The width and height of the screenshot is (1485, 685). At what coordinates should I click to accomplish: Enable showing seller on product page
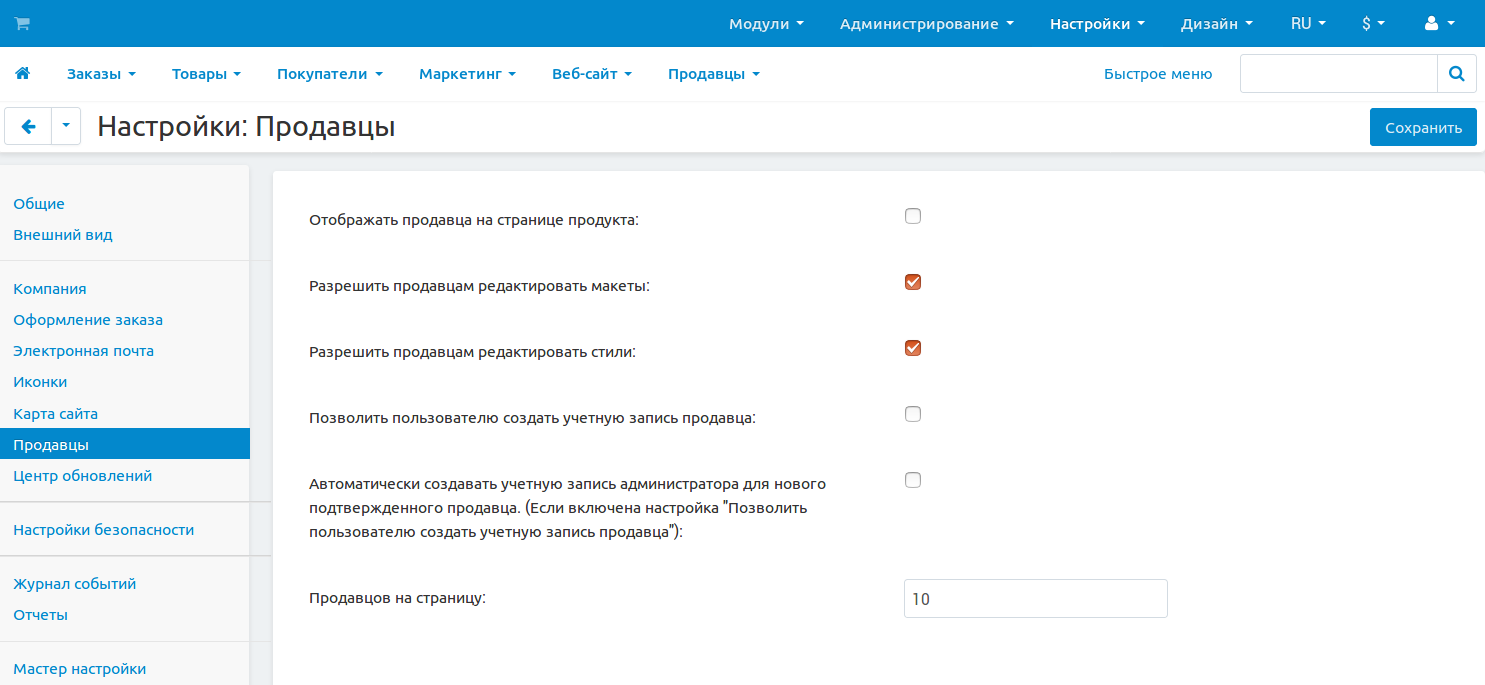[912, 216]
